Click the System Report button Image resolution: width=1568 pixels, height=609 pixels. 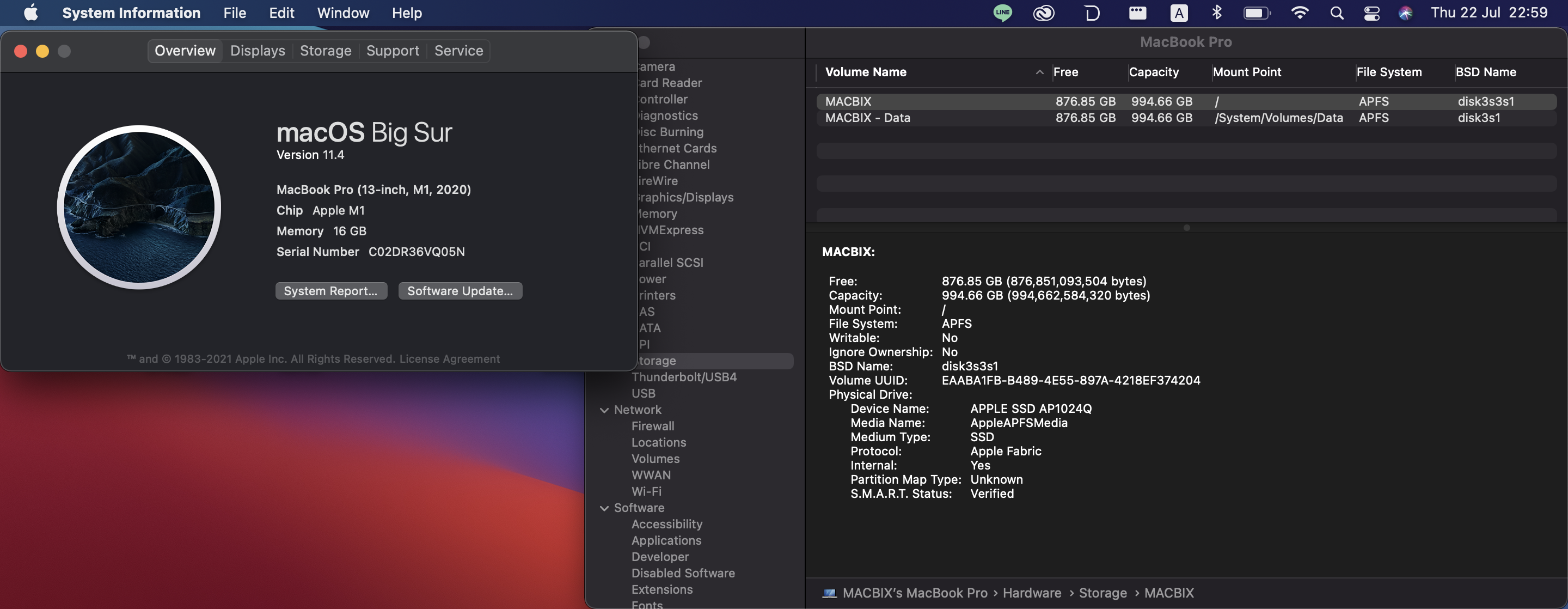tap(330, 291)
